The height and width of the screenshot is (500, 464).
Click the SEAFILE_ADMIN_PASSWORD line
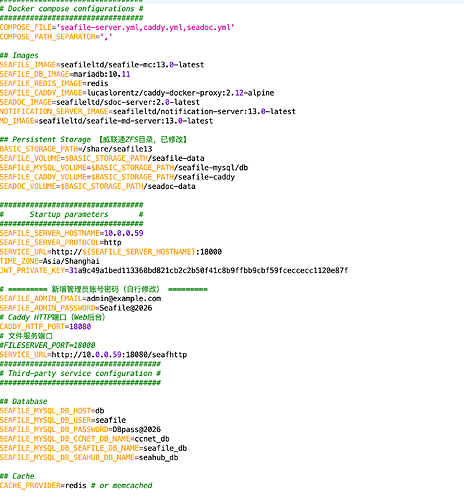pos(76,308)
